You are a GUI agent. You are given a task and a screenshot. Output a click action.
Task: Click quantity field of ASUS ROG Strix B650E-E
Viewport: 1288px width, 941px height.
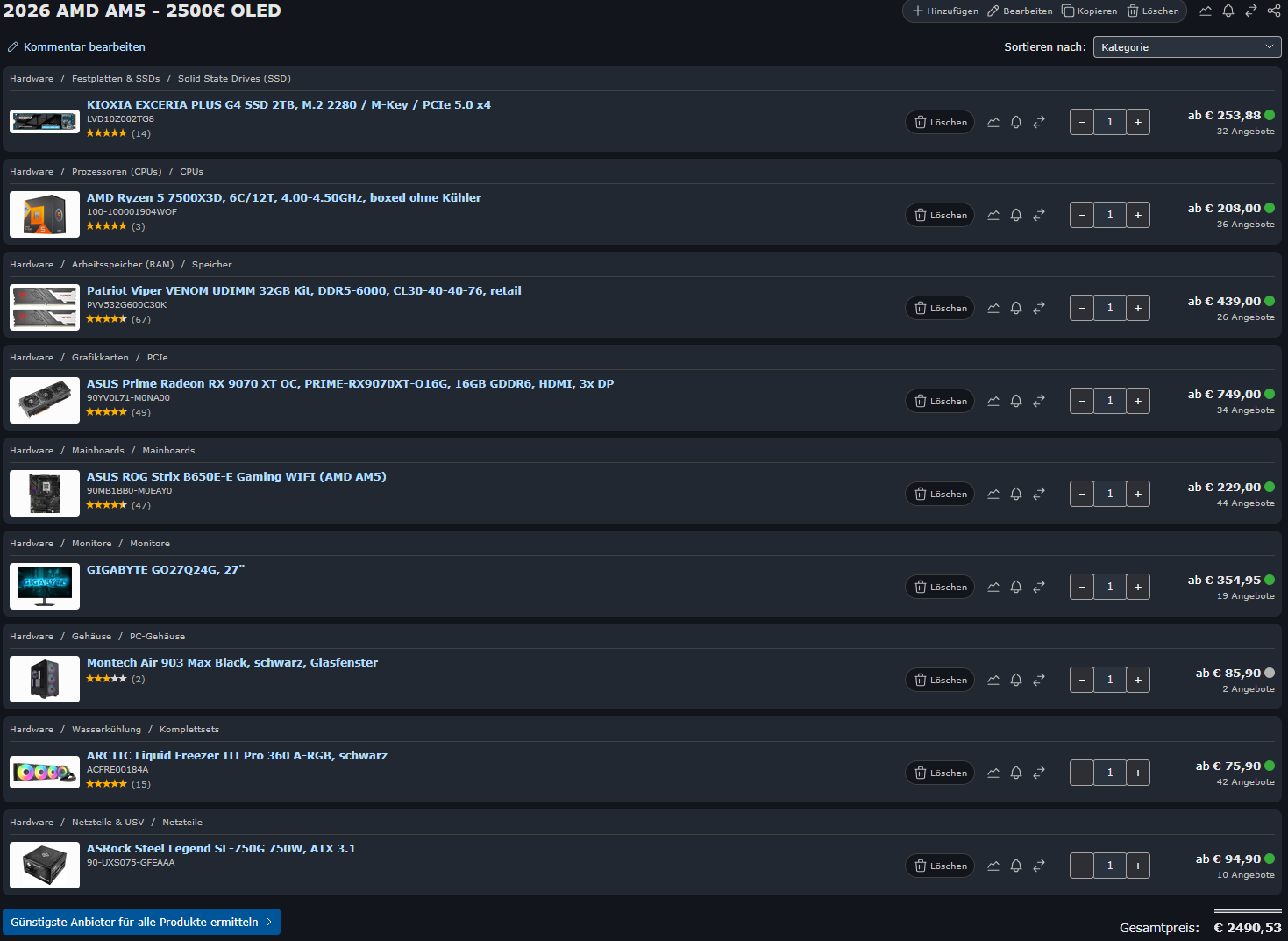click(1110, 494)
